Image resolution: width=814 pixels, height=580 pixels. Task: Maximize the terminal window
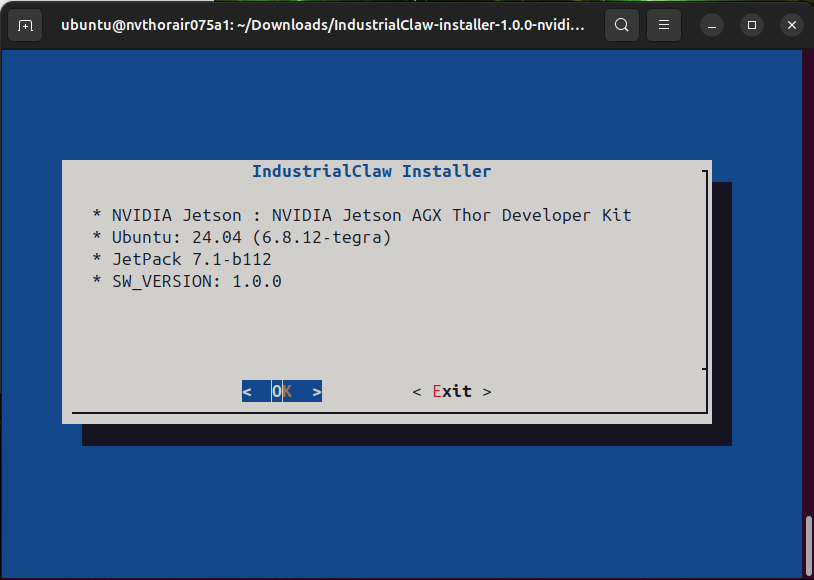(752, 25)
